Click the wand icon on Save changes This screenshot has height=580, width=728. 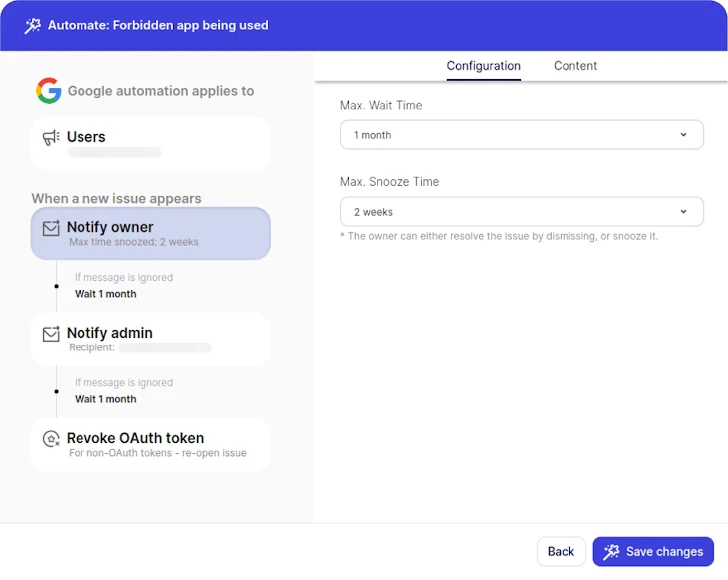[611, 552]
